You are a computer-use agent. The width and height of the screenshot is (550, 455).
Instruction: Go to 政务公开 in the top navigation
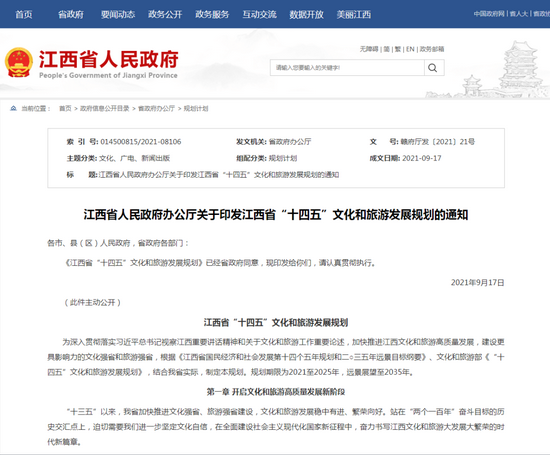165,14
